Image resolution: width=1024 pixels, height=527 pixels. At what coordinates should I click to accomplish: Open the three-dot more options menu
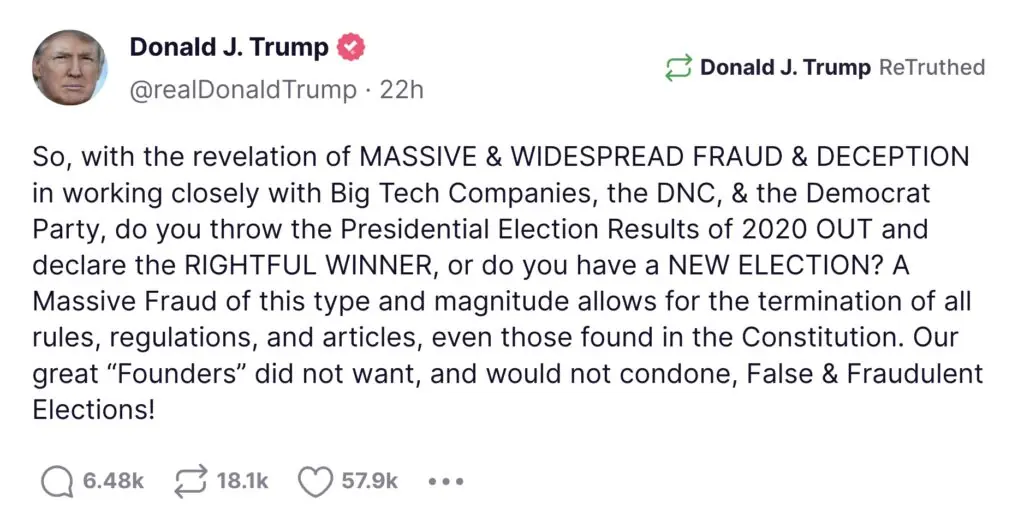tap(445, 481)
